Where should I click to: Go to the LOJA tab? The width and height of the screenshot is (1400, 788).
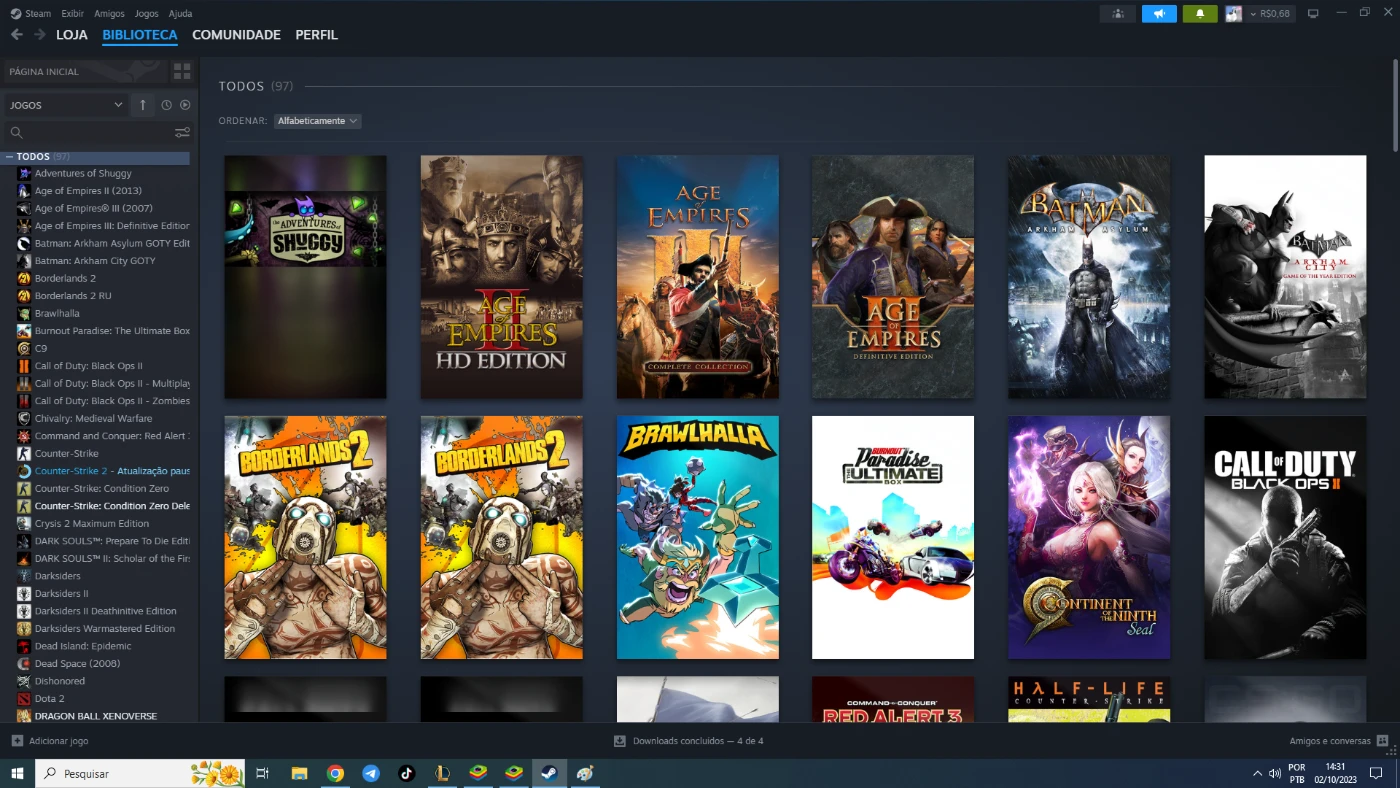click(x=72, y=35)
